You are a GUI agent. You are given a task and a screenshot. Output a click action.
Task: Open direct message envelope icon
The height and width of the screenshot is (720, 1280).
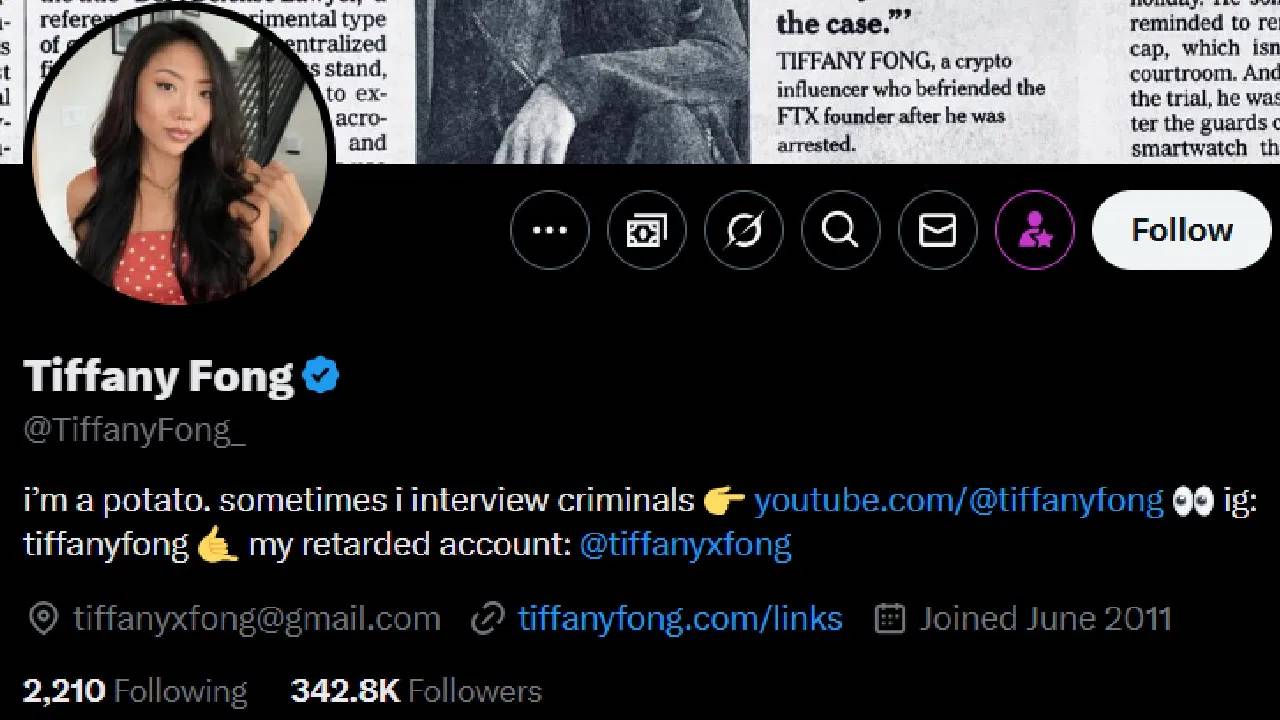937,230
